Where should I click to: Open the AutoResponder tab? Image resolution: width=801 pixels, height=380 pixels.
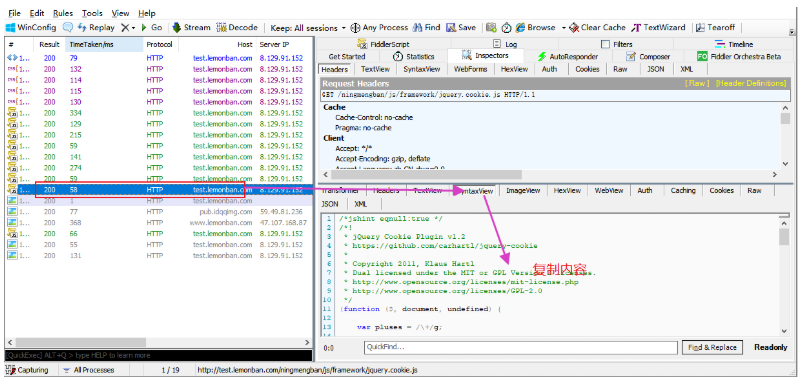pyautogui.click(x=567, y=56)
